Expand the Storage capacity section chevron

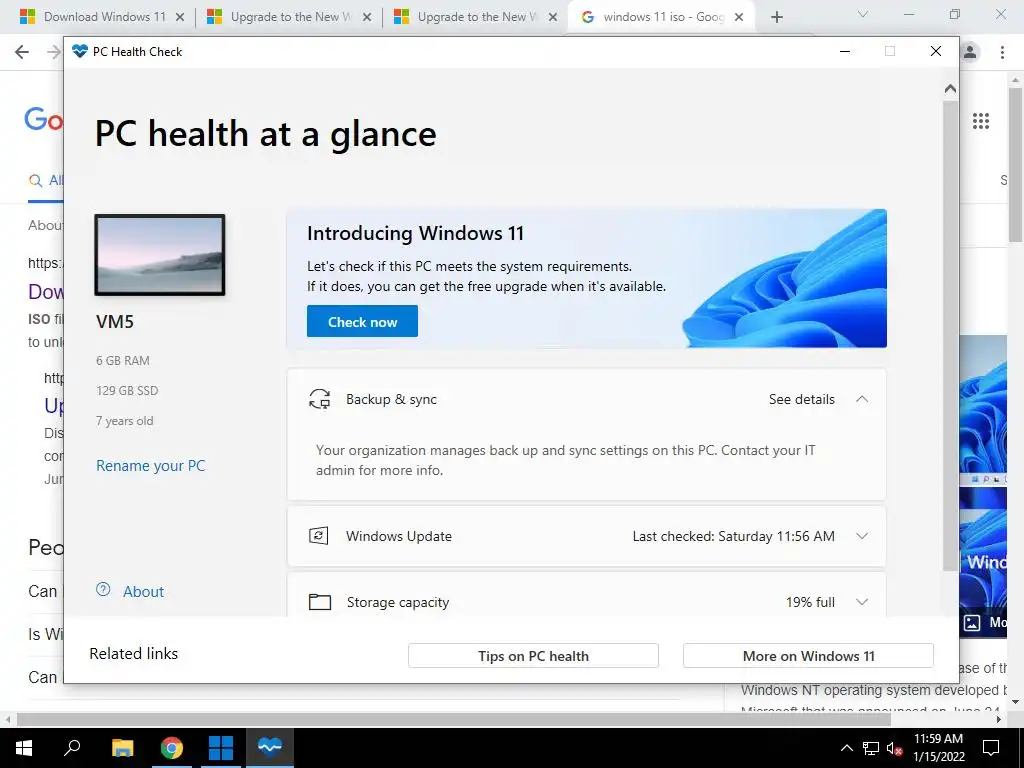[862, 602]
